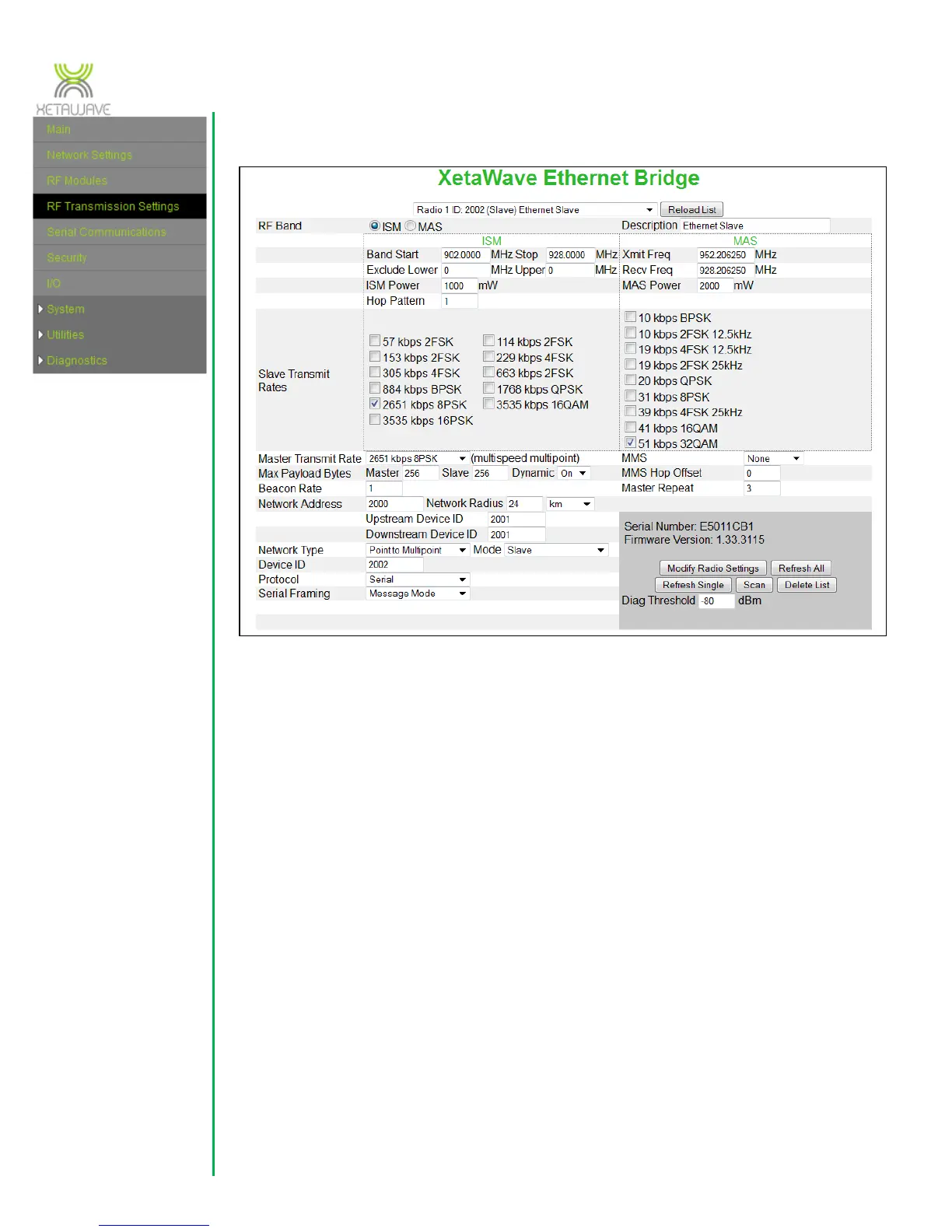Click the Band Start frequency field
The image size is (952, 1232).
pos(464,255)
